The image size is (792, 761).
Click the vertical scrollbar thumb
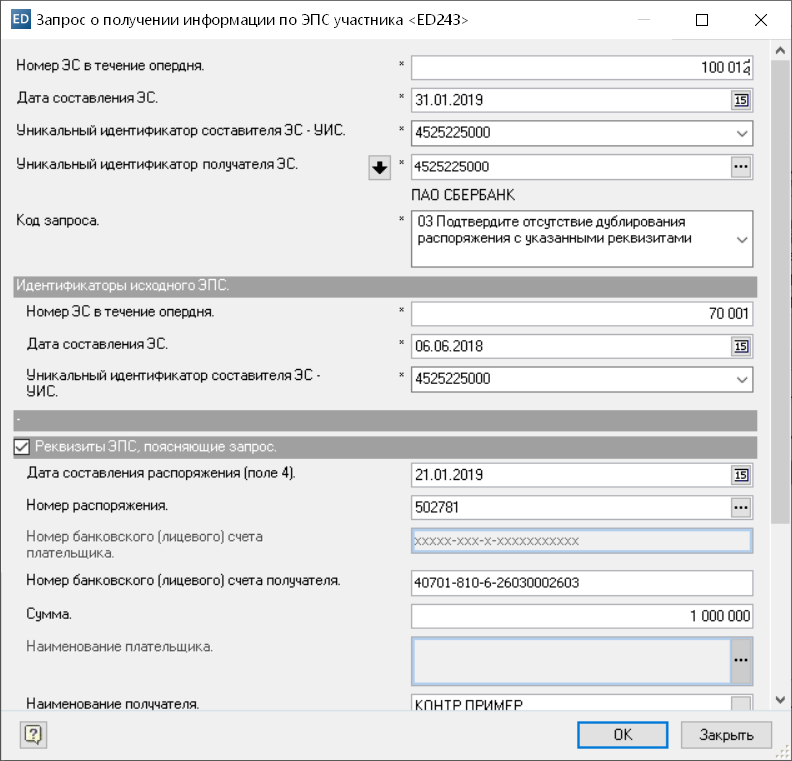(x=780, y=280)
